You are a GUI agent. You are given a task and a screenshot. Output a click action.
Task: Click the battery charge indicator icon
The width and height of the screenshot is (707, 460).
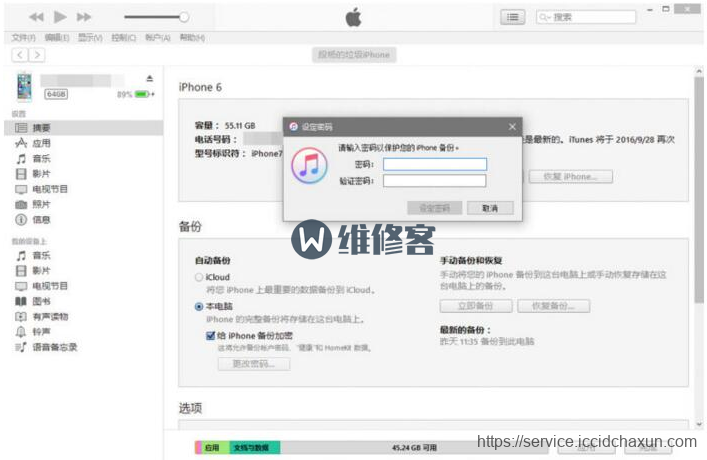coord(143,94)
